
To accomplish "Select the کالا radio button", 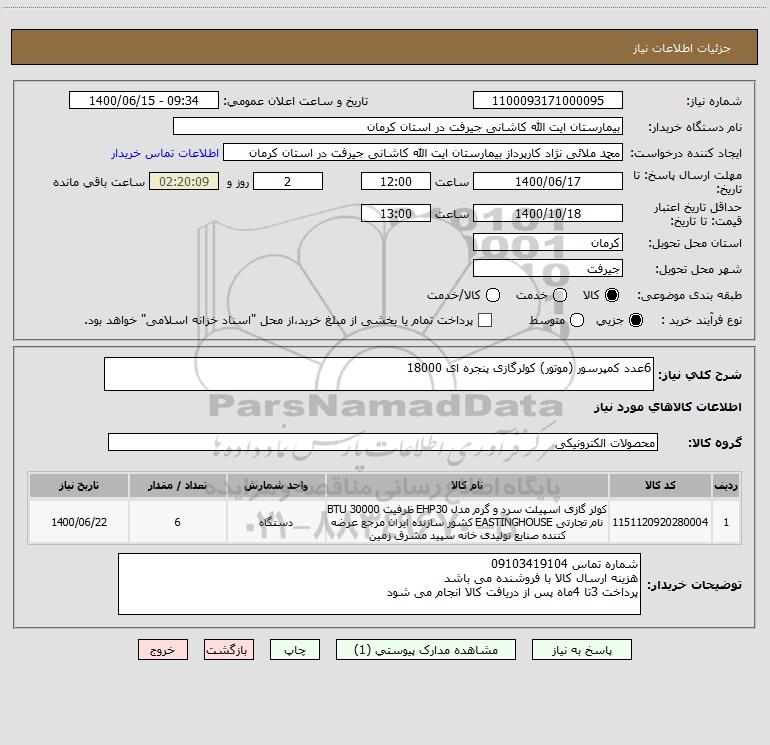I will [612, 295].
